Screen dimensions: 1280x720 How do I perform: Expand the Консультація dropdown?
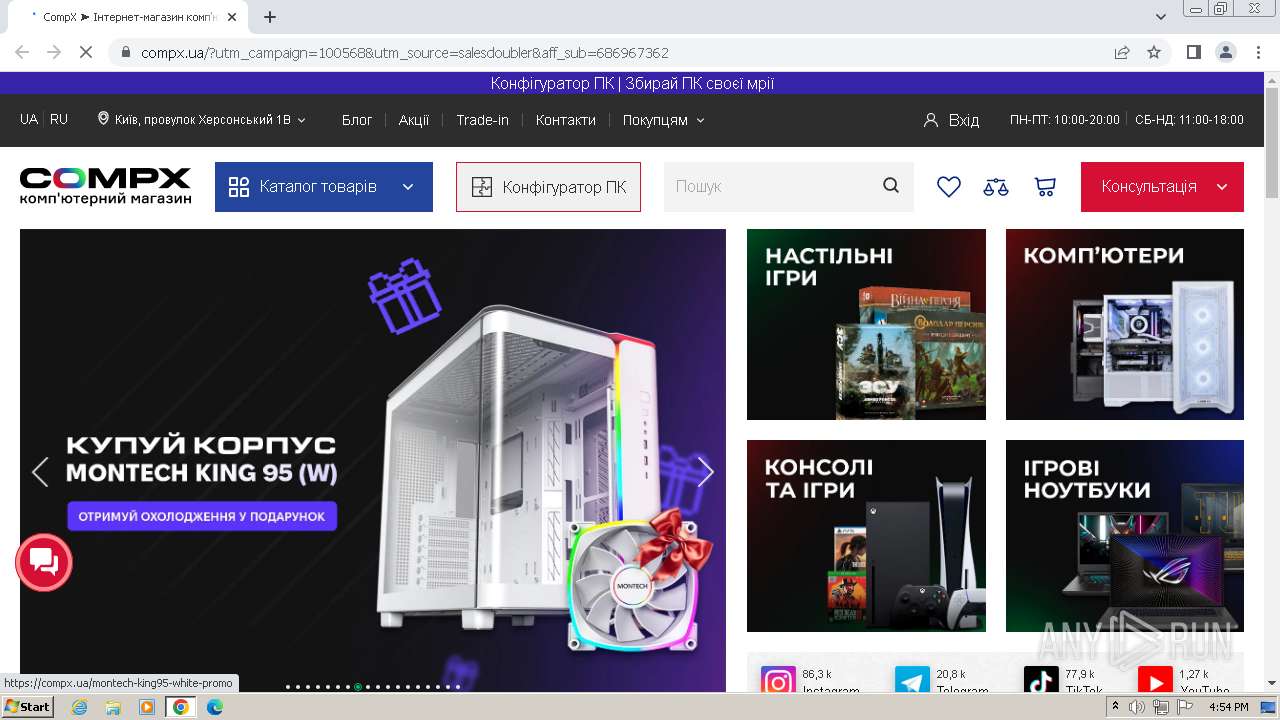1162,187
